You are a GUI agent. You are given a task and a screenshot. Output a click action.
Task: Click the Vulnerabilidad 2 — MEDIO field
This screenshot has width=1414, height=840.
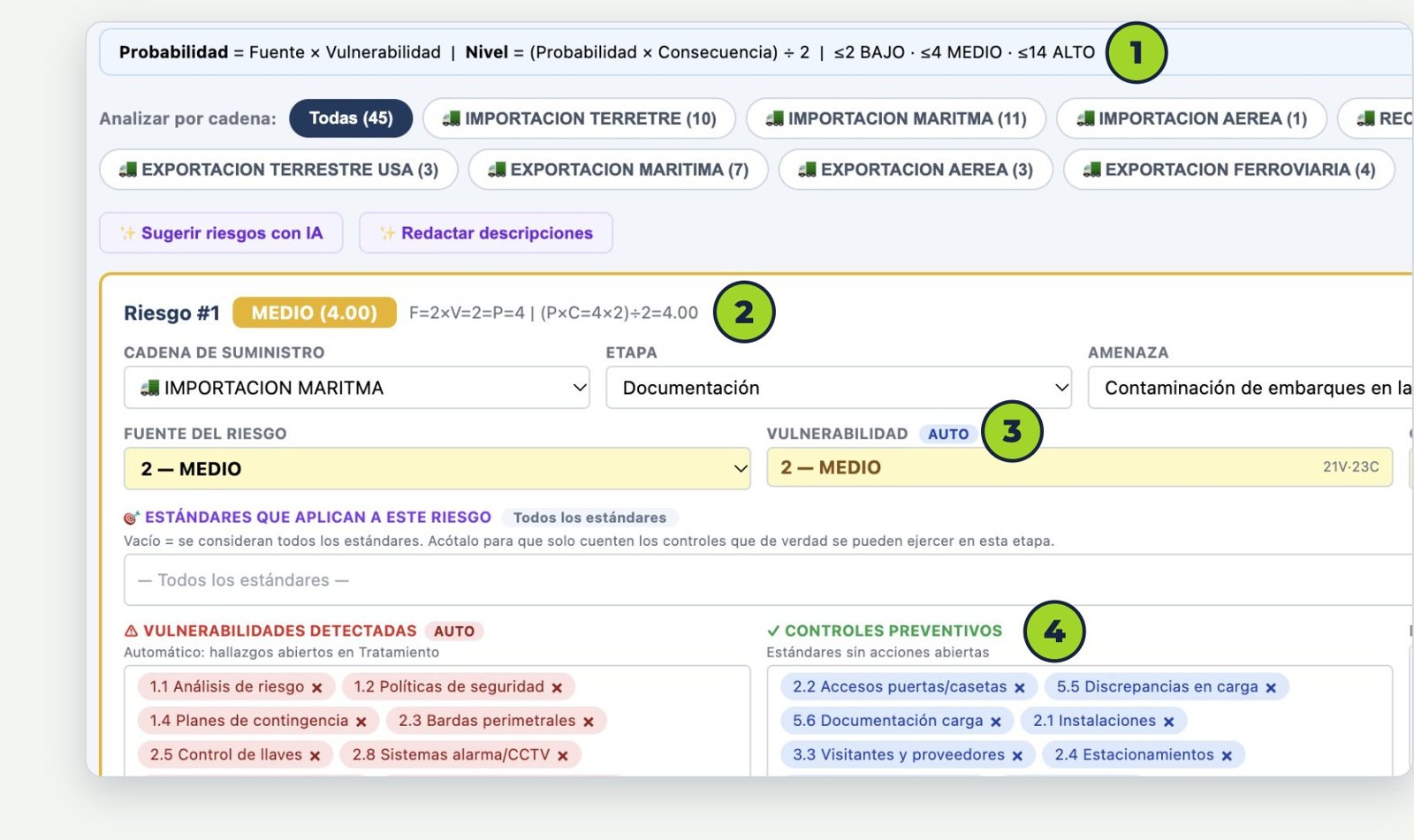tap(1079, 467)
